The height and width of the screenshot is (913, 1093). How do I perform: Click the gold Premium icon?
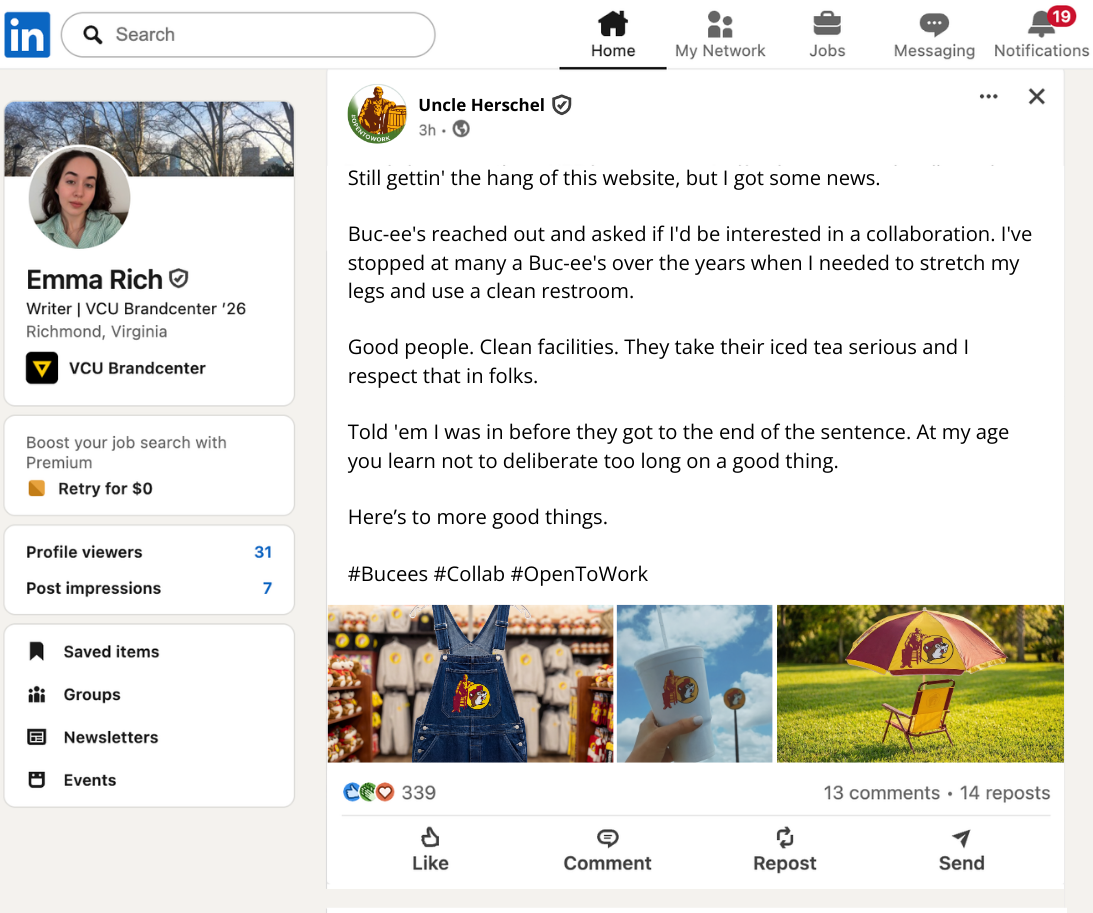pos(36,488)
